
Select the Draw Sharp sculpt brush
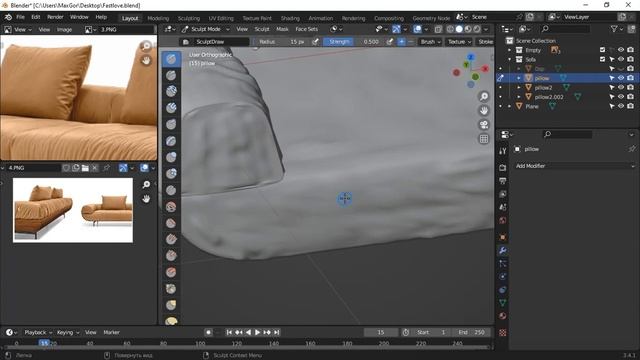pyautogui.click(x=171, y=75)
